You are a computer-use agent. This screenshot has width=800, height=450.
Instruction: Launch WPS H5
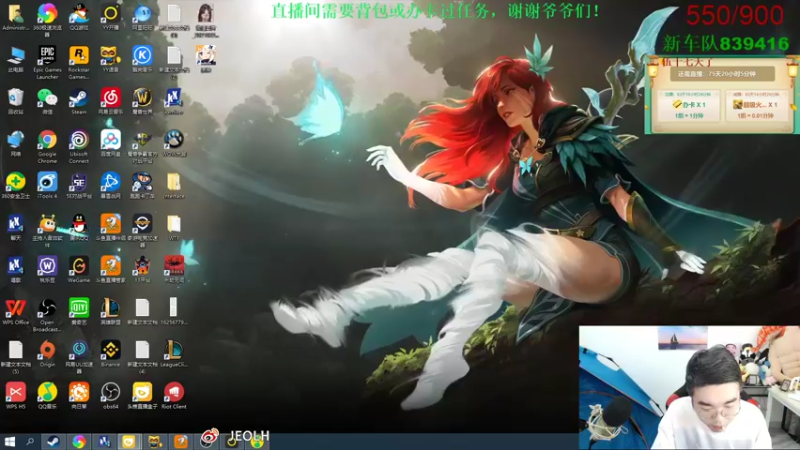point(15,396)
